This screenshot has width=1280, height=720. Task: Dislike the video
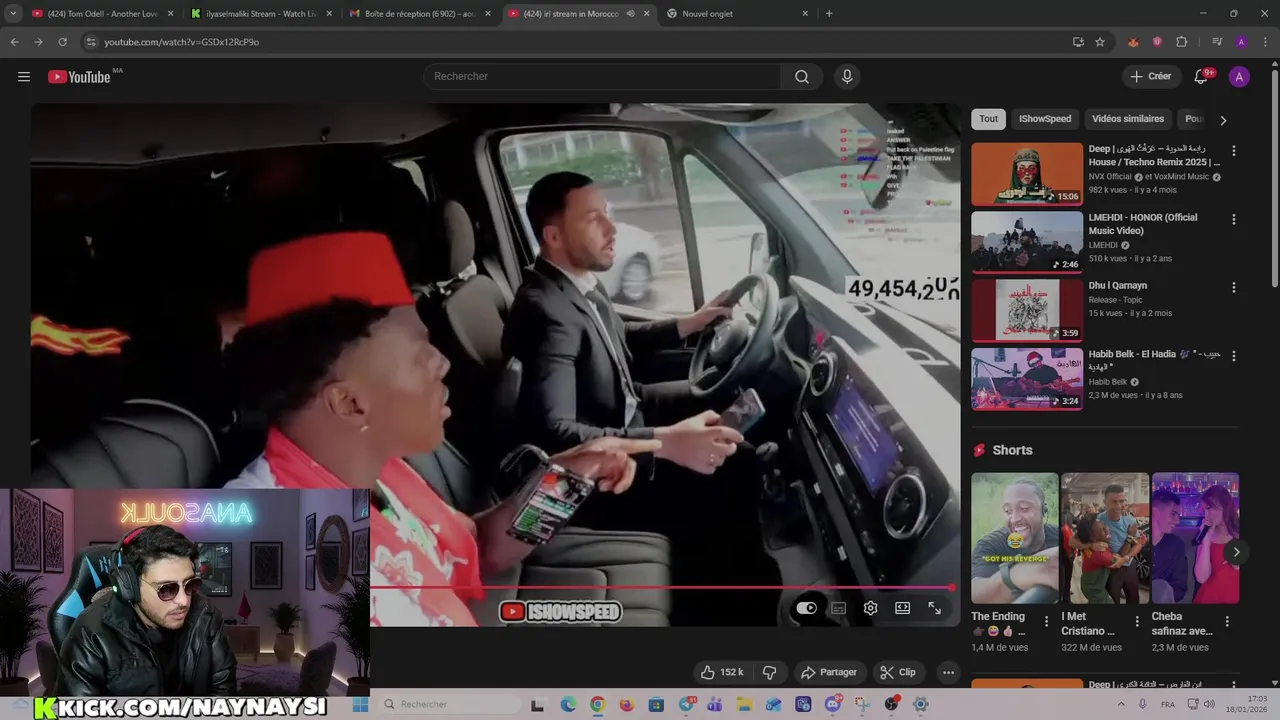[770, 672]
